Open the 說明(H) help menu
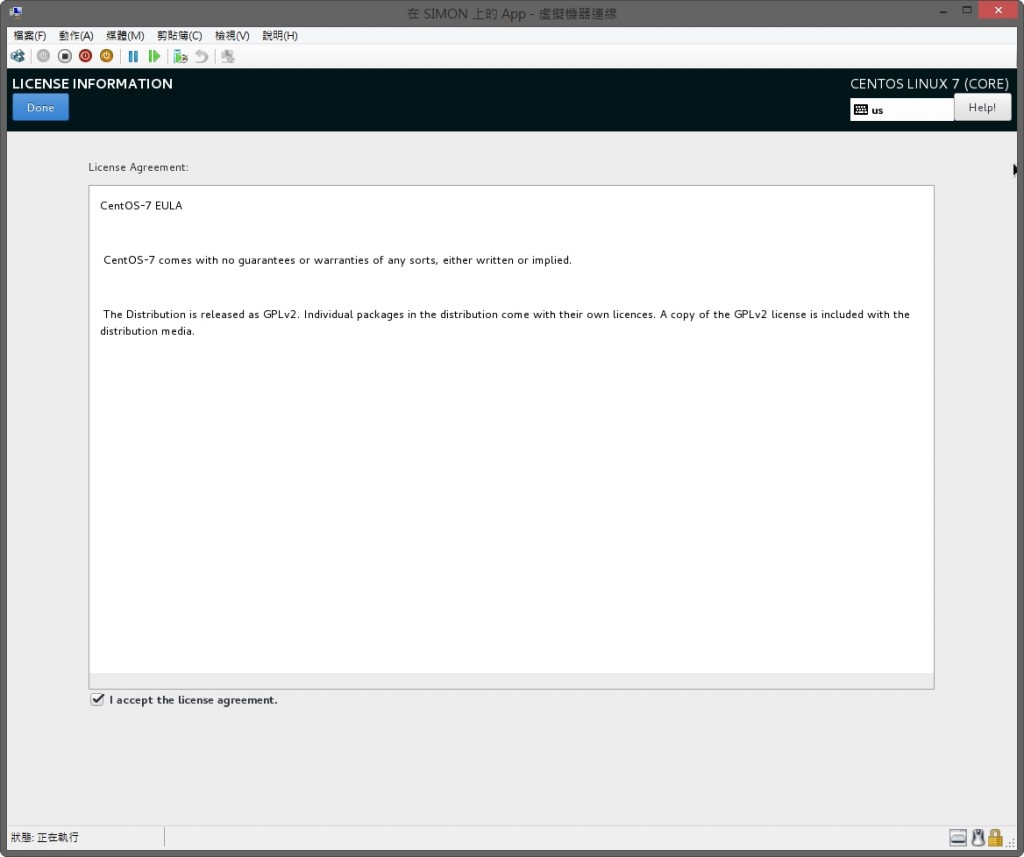 (280, 36)
